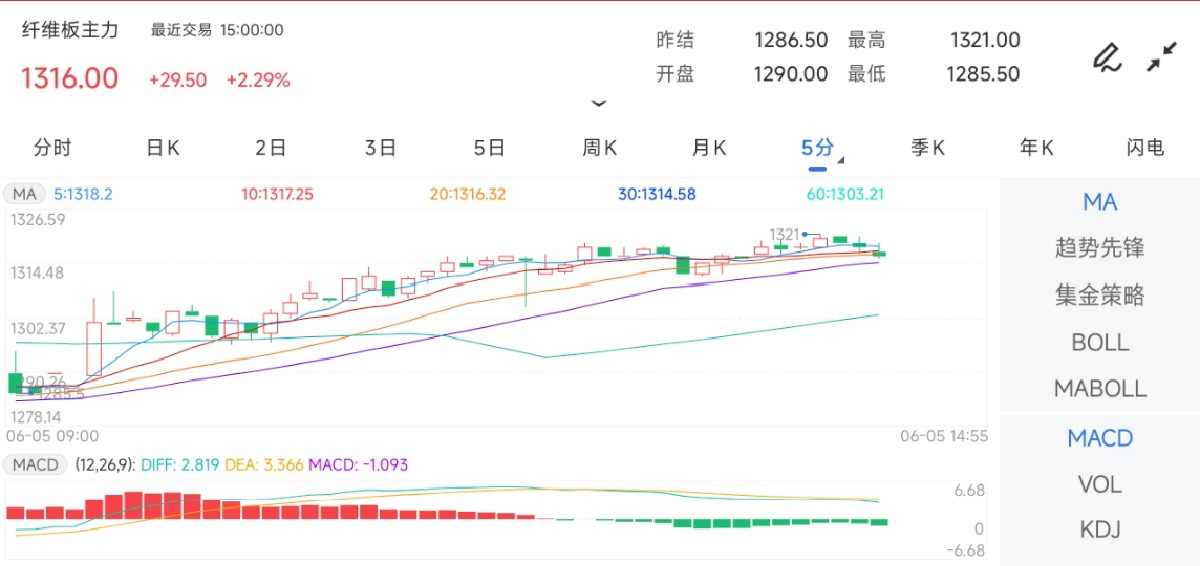Click the 纤维板主力 contract title
The height and width of the screenshot is (566, 1200).
(70, 30)
